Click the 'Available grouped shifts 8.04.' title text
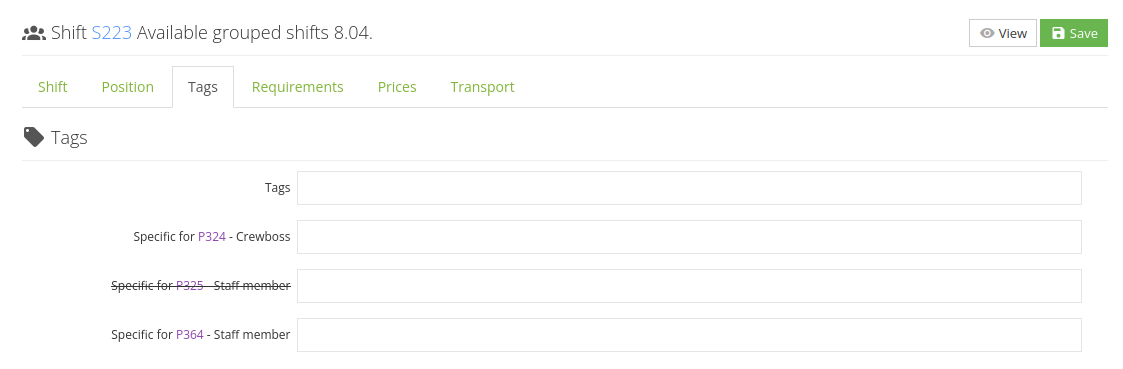 (254, 33)
